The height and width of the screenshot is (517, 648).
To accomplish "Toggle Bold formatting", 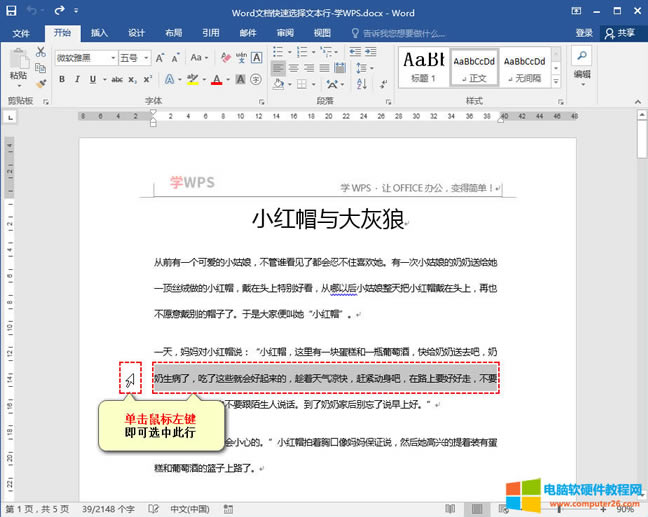I will (x=62, y=79).
